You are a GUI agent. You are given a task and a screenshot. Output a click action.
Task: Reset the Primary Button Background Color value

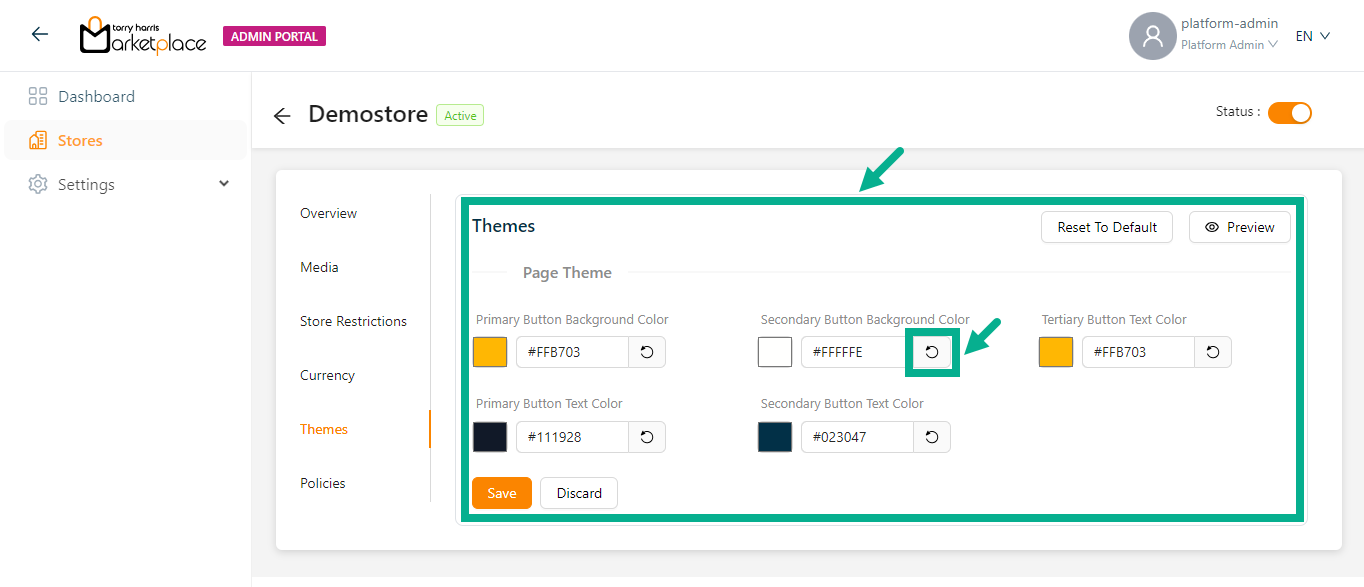[647, 352]
